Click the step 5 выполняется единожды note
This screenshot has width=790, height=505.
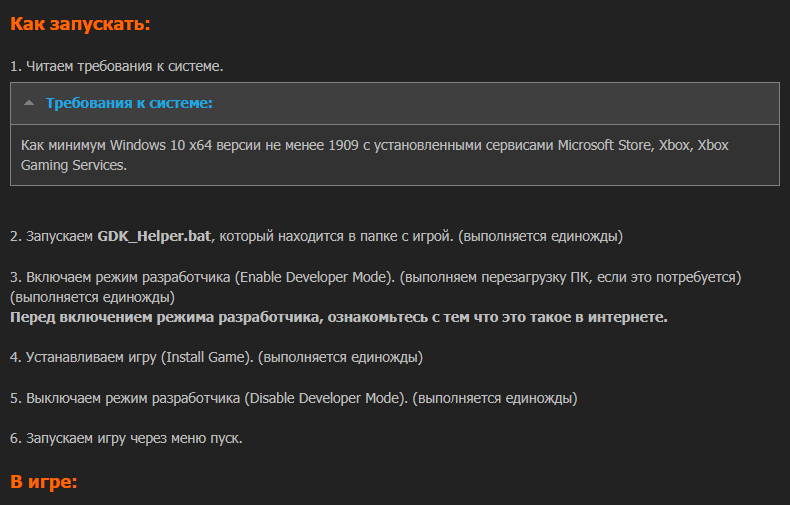pyautogui.click(x=495, y=398)
